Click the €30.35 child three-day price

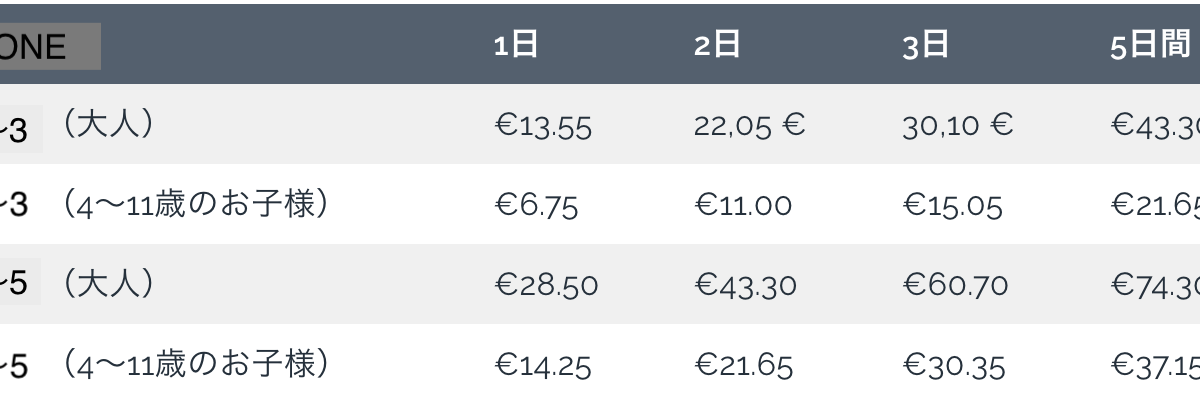pos(953,366)
